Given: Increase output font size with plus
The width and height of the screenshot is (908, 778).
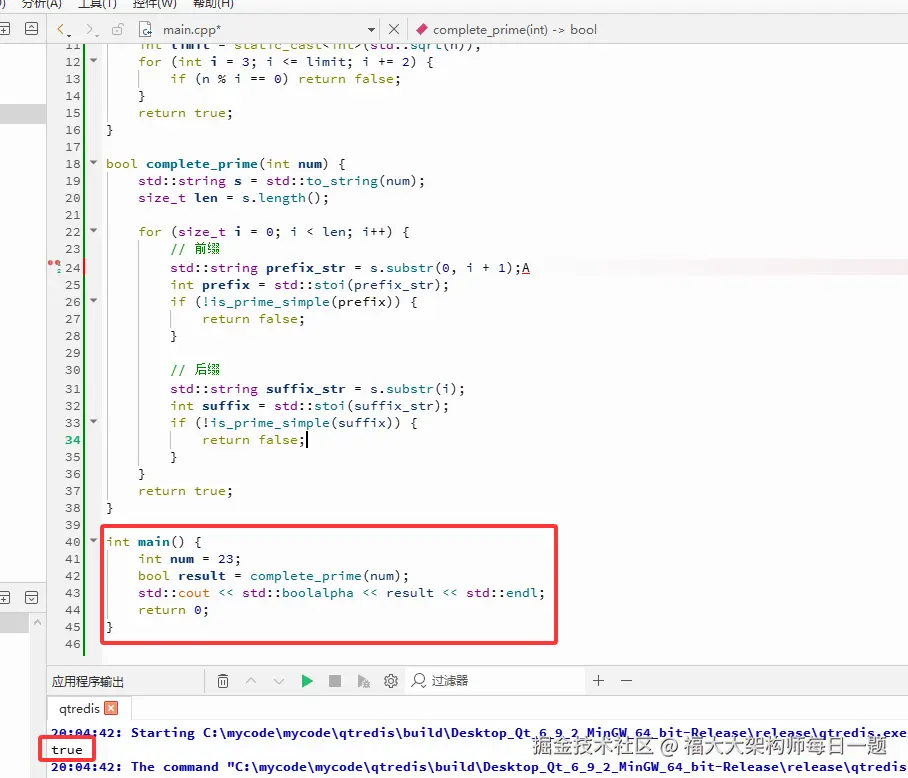Looking at the screenshot, I should point(599,681).
